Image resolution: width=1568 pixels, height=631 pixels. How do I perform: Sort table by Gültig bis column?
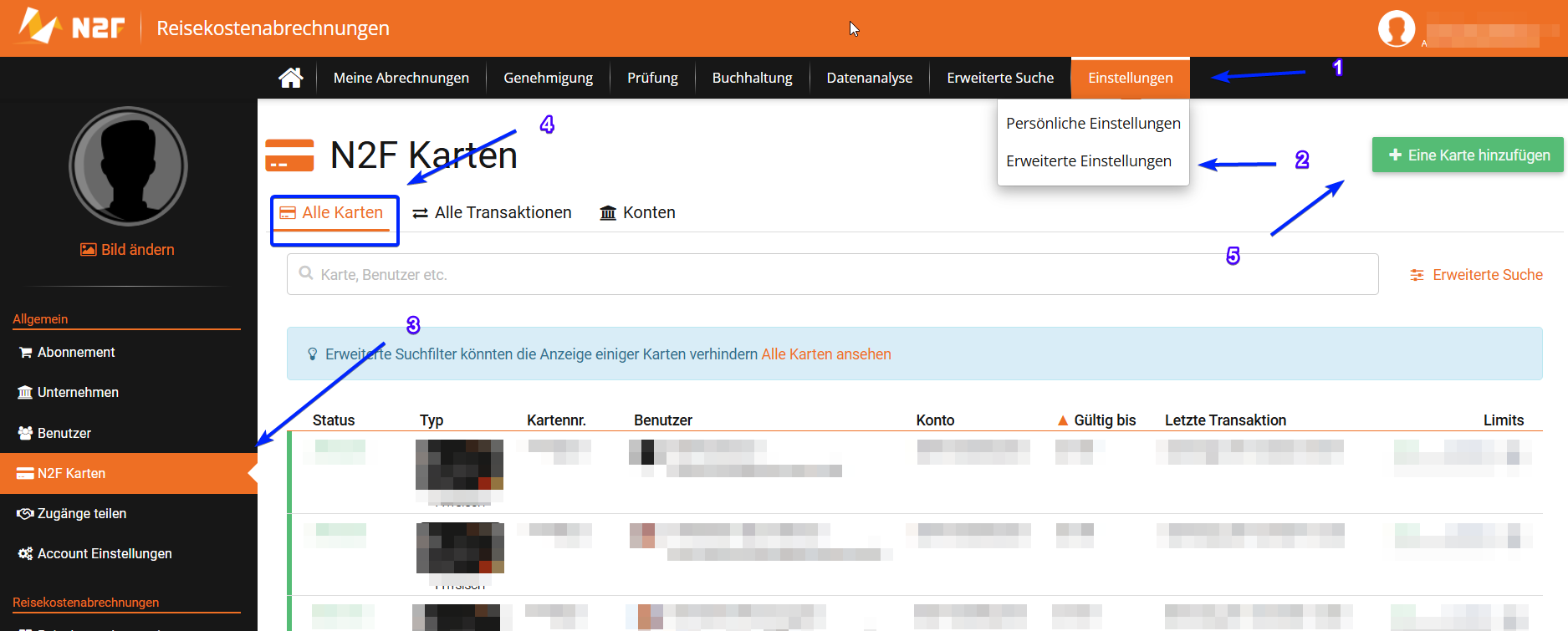tap(1105, 420)
